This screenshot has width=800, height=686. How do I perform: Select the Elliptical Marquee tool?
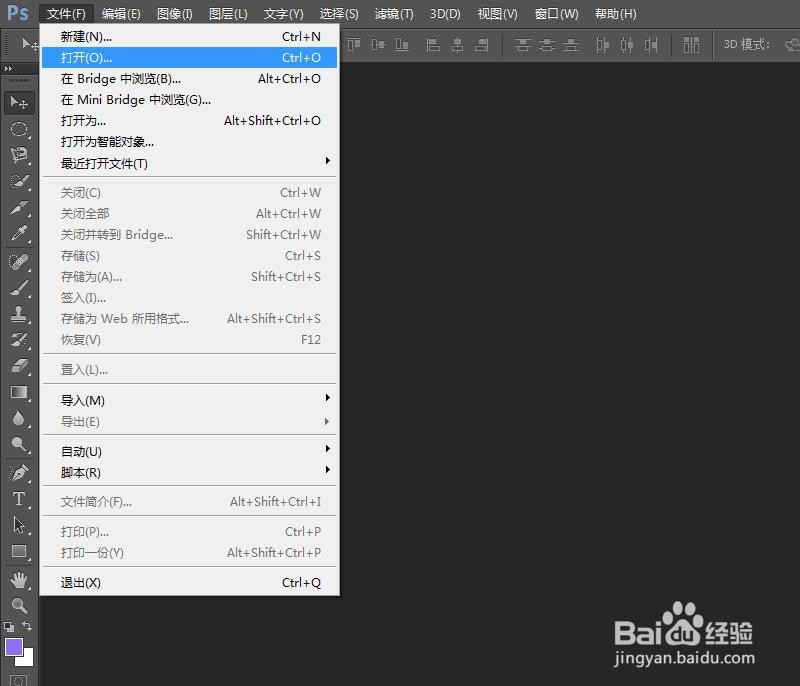tap(19, 129)
